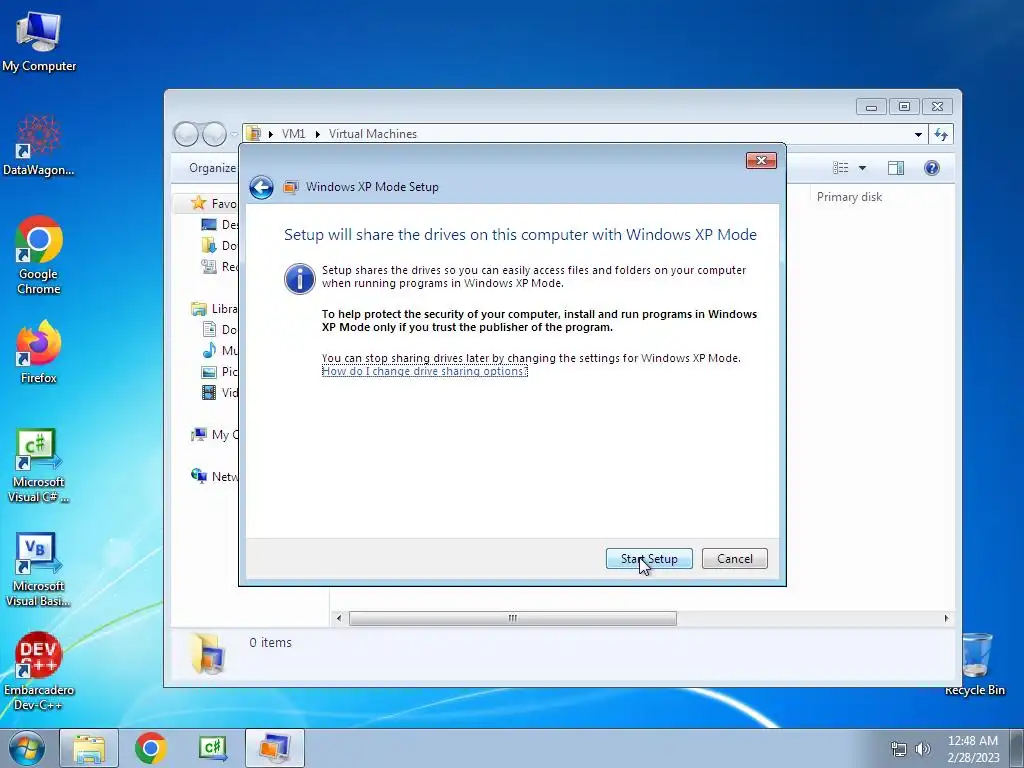Open the DataWagon desktop shortcut

(x=39, y=145)
